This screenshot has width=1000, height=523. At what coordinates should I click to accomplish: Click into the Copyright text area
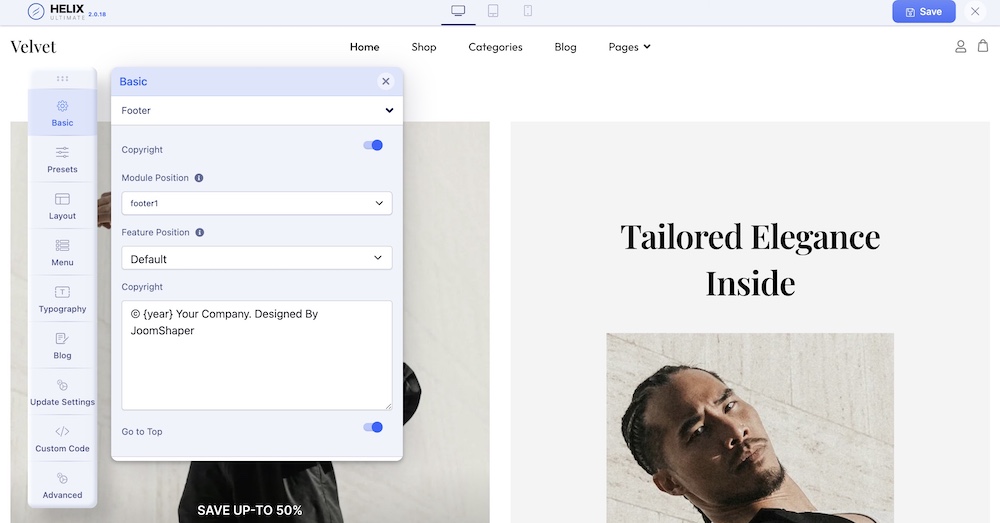tap(257, 355)
